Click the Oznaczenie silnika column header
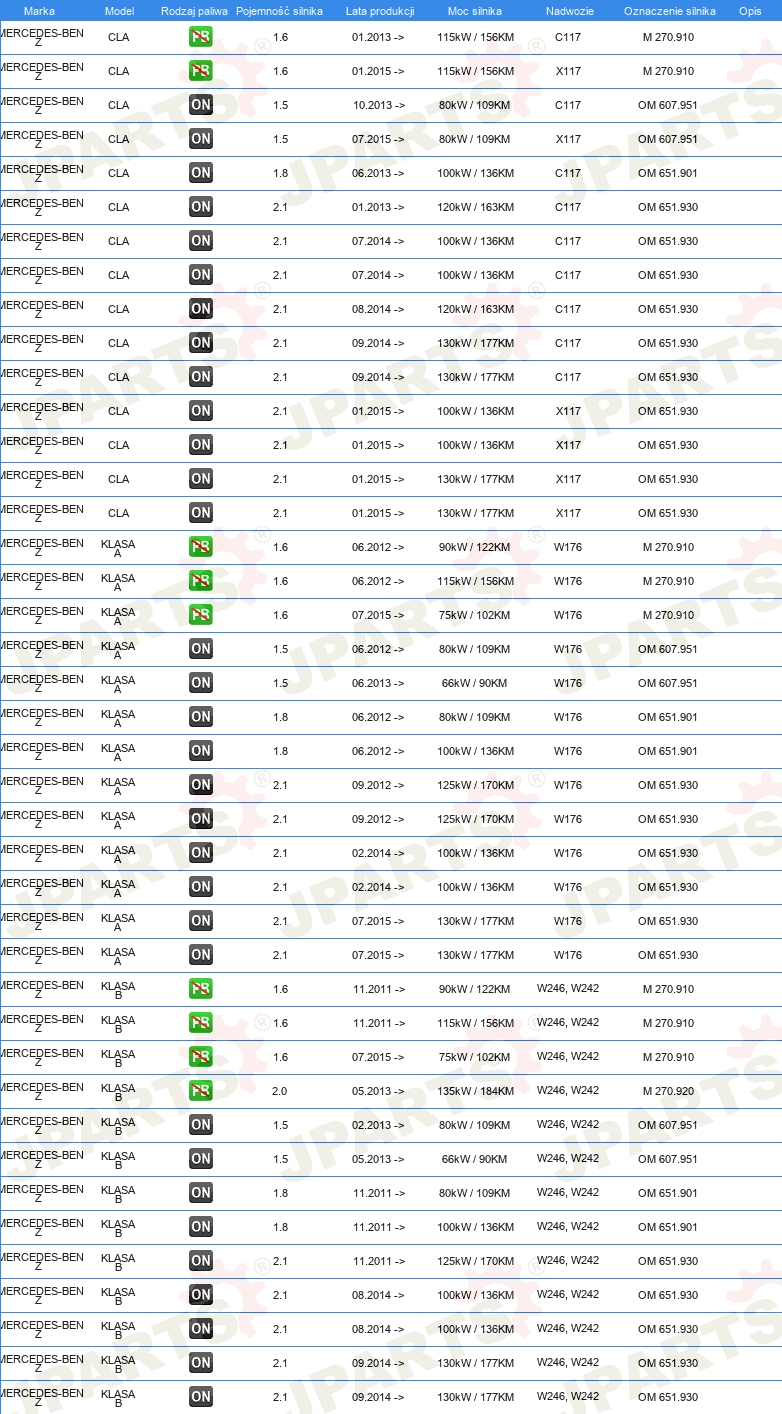The width and height of the screenshot is (782, 1414). click(x=669, y=11)
